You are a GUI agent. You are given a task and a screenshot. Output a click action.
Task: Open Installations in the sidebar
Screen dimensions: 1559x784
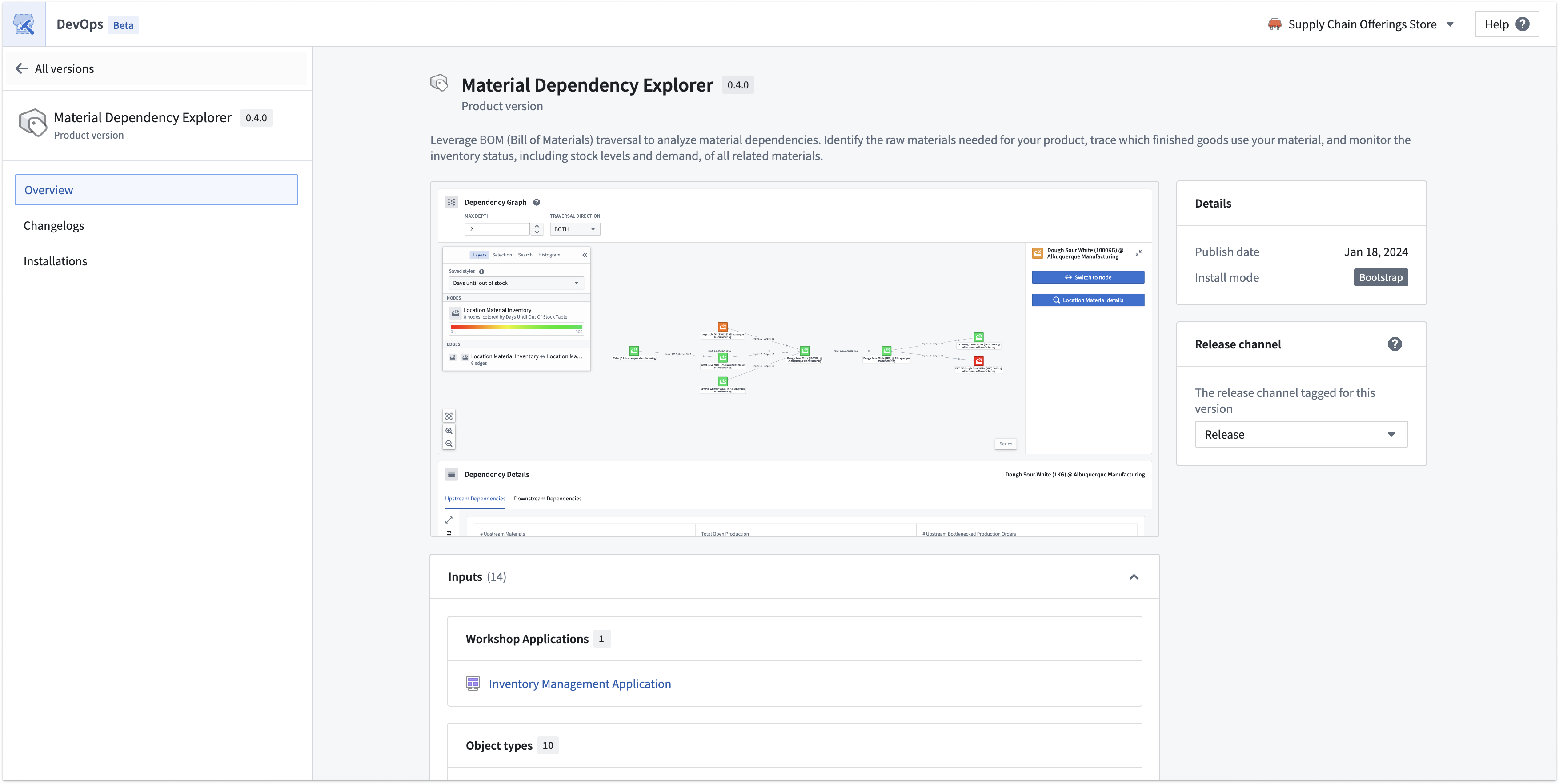tap(156, 261)
